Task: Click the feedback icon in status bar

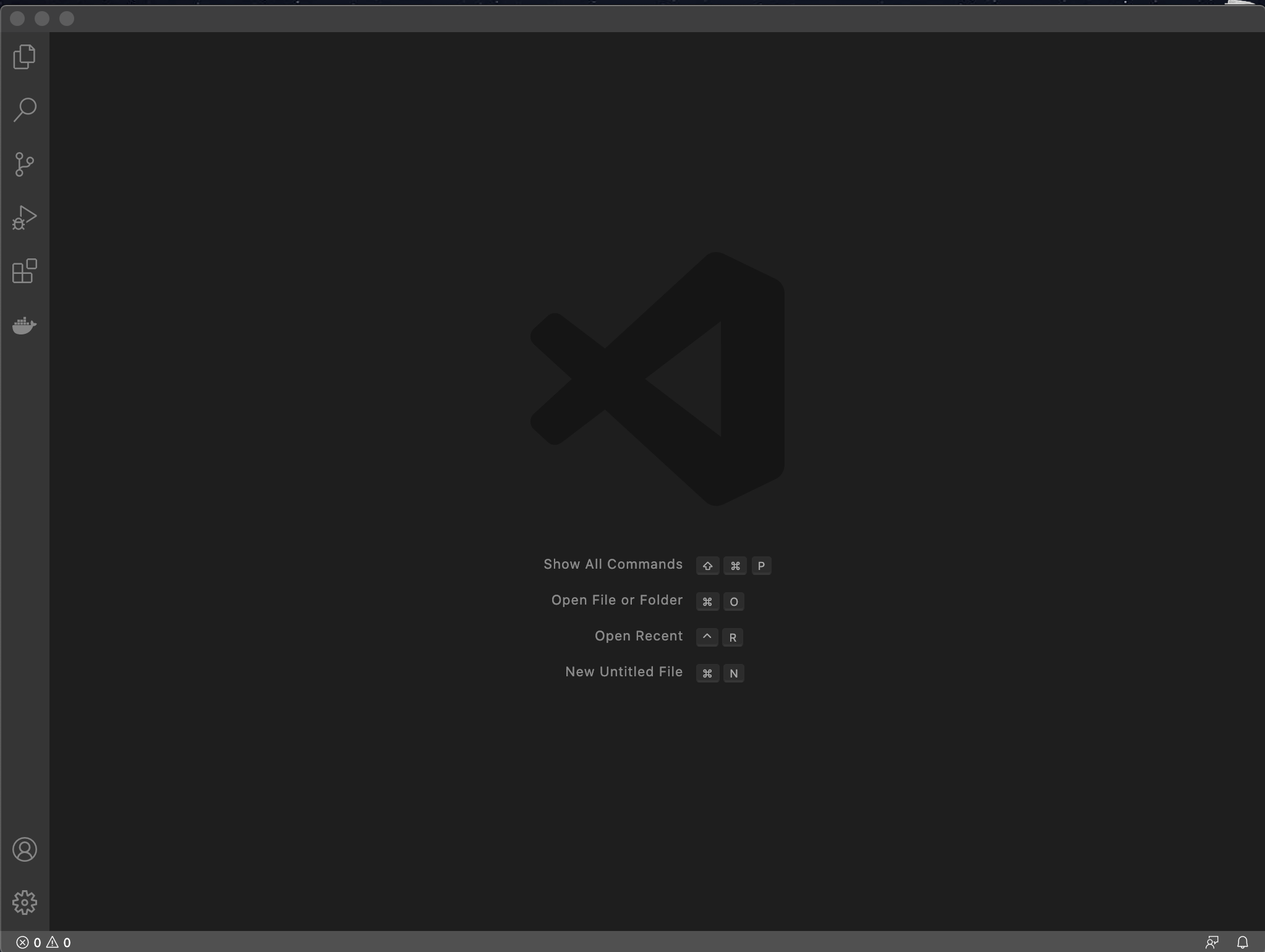Action: 1212,942
